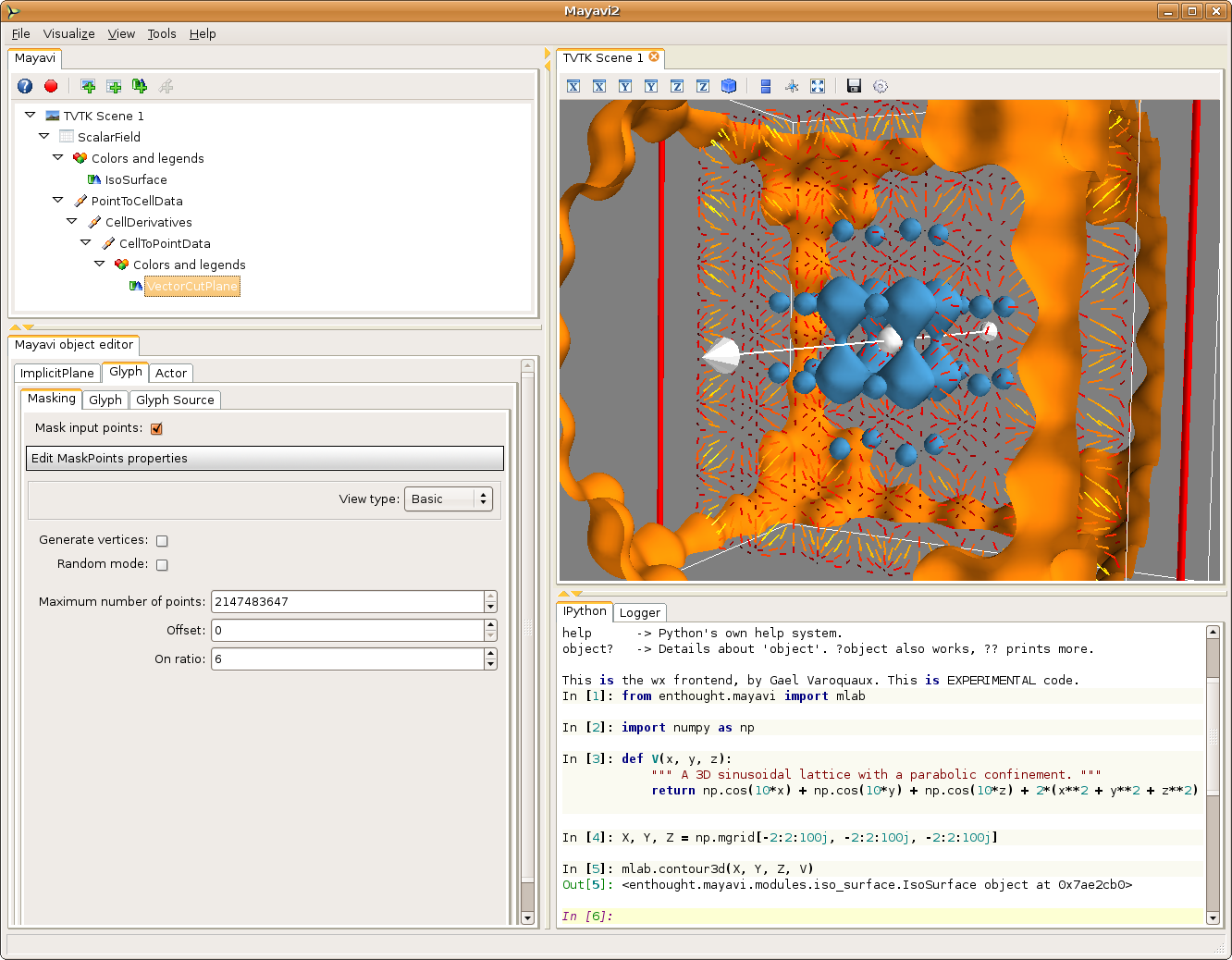Add a data source via toolbar icon
This screenshot has height=960, width=1232.
(x=114, y=86)
